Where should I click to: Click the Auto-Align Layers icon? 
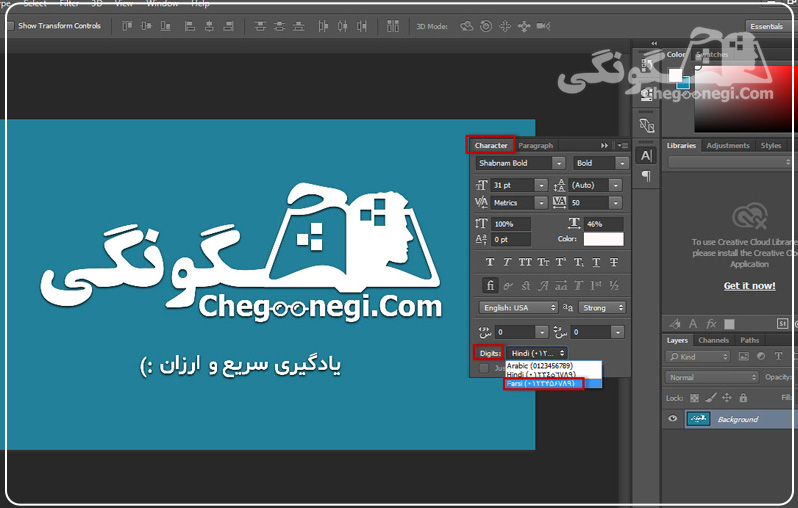coord(393,26)
